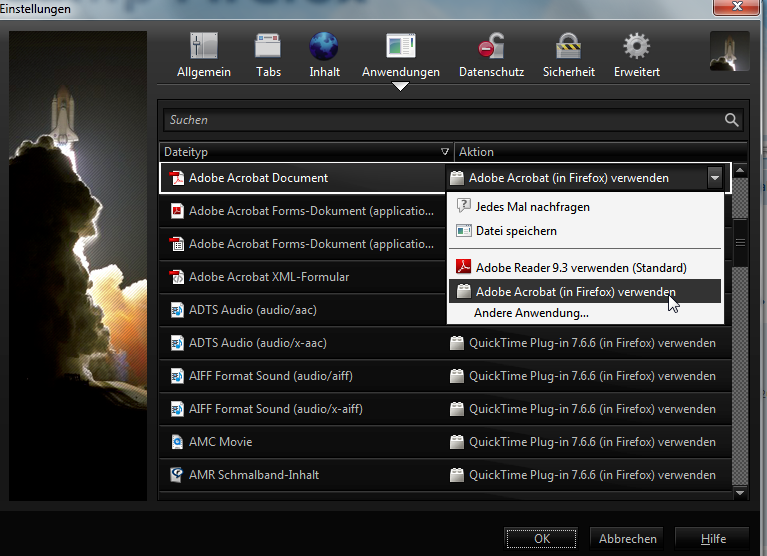The height and width of the screenshot is (556, 767).
Task: Choose 'Andere Anwendung...' entry
Action: tap(532, 313)
